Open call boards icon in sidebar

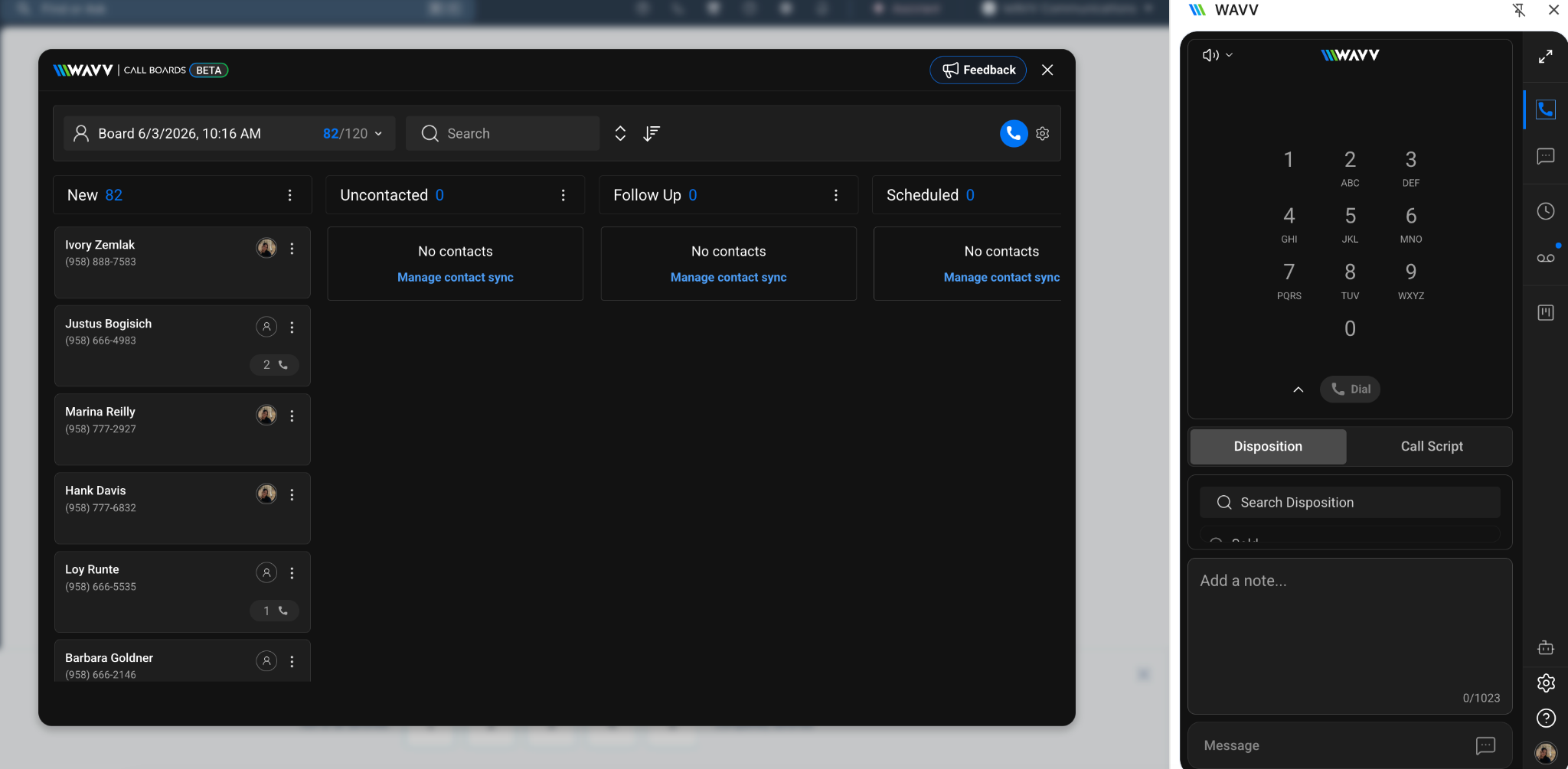pyautogui.click(x=1546, y=312)
